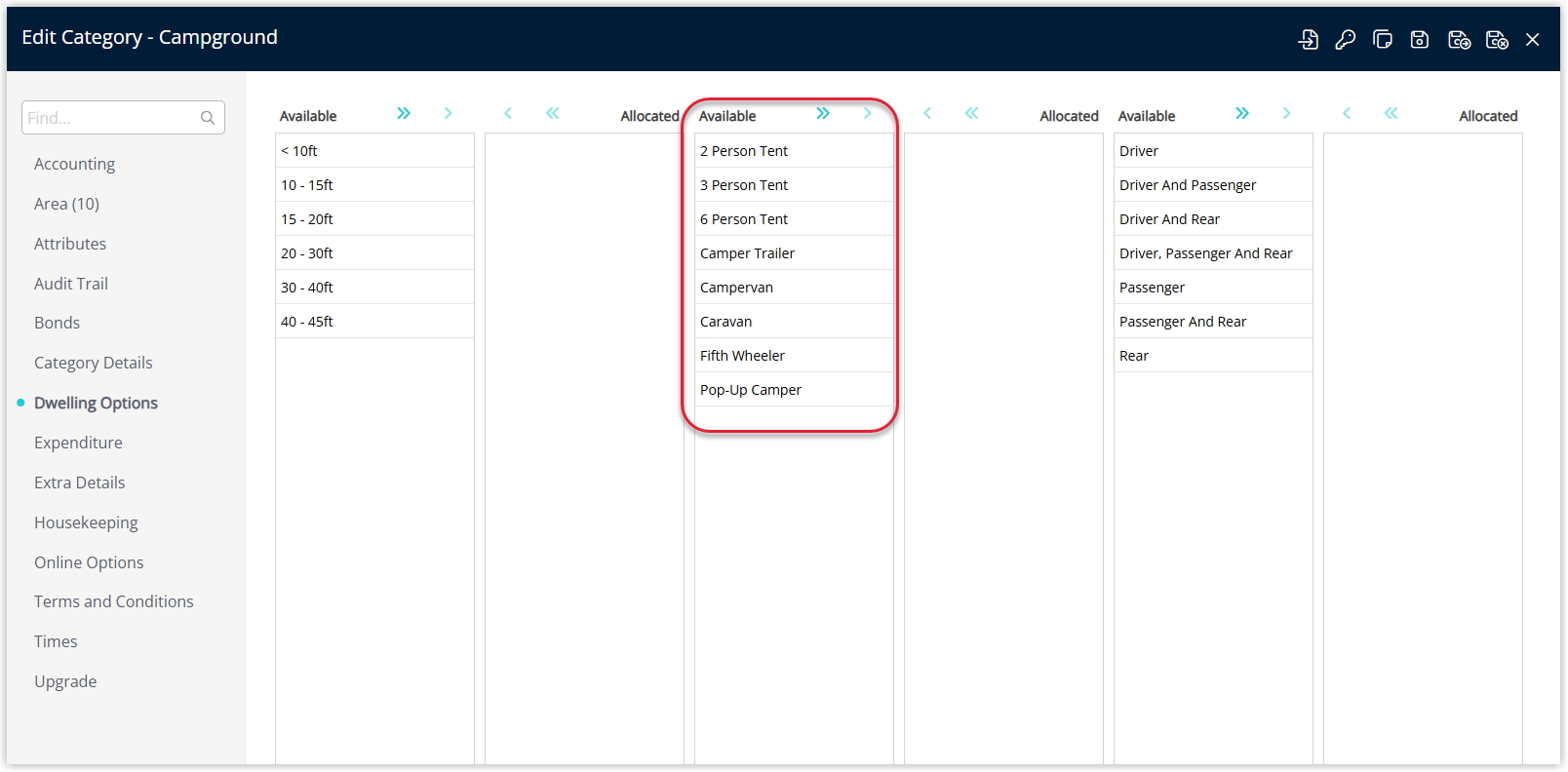The width and height of the screenshot is (1568, 772).
Task: Open the Area (10) section
Action: click(66, 204)
